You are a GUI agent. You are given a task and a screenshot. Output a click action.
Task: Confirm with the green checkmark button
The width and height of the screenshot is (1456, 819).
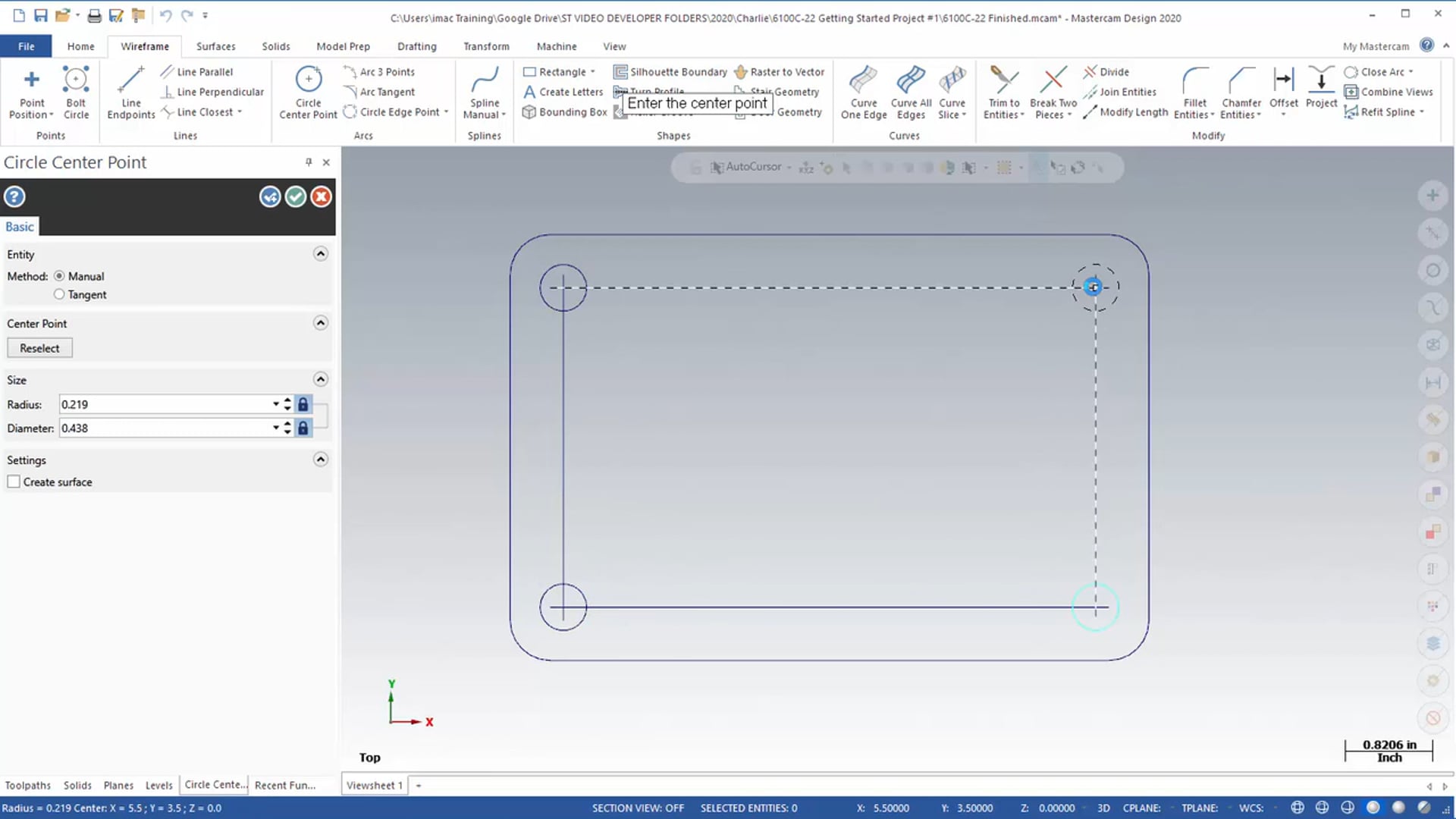click(296, 196)
